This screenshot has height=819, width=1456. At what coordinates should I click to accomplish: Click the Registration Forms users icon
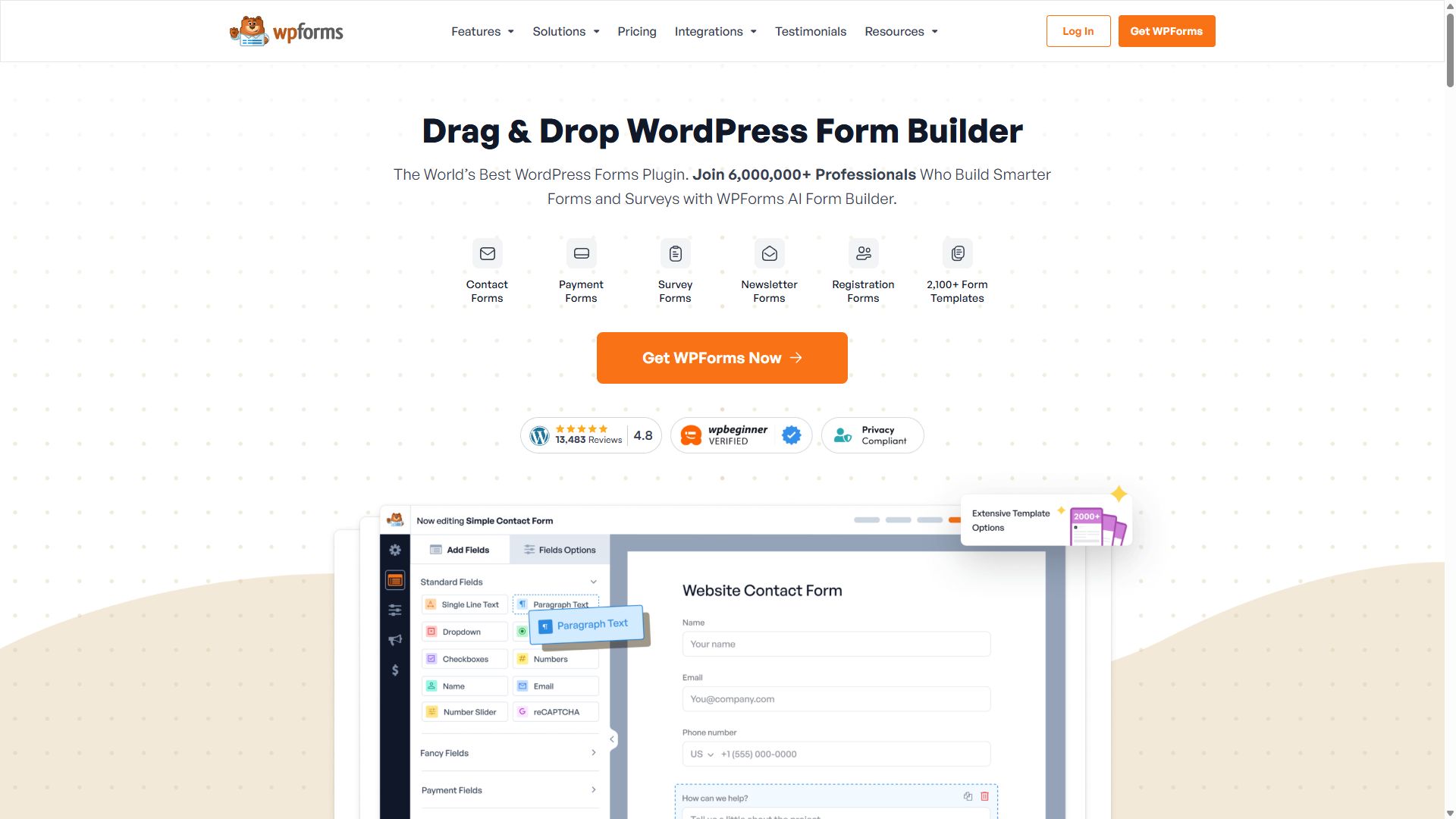[x=864, y=253]
